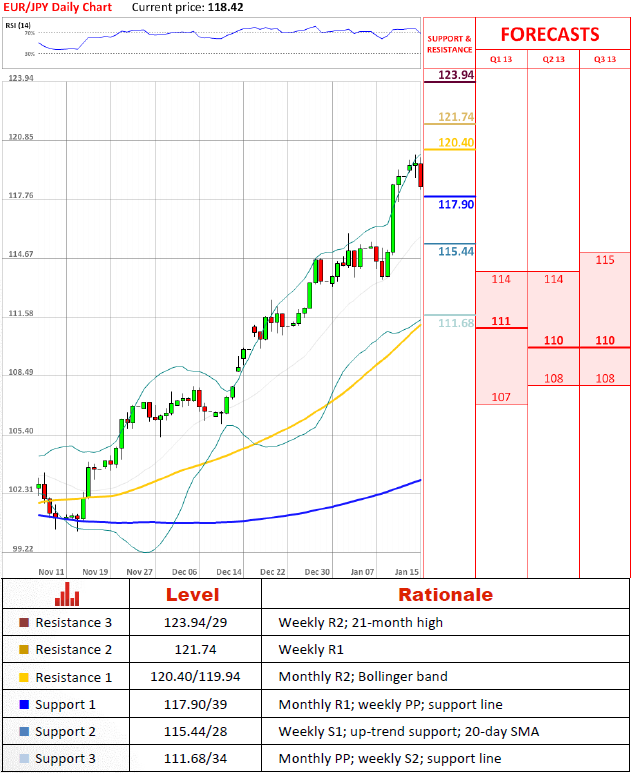
Task: Click the RSI (14) indicator label
Action: (18, 25)
